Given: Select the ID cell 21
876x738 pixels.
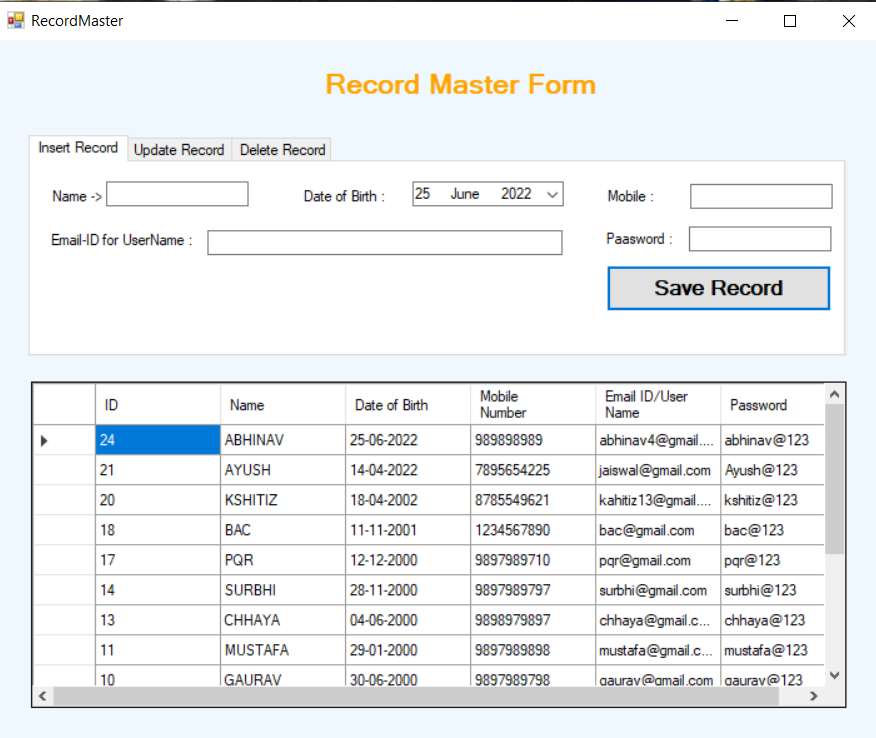Looking at the screenshot, I should (158, 470).
